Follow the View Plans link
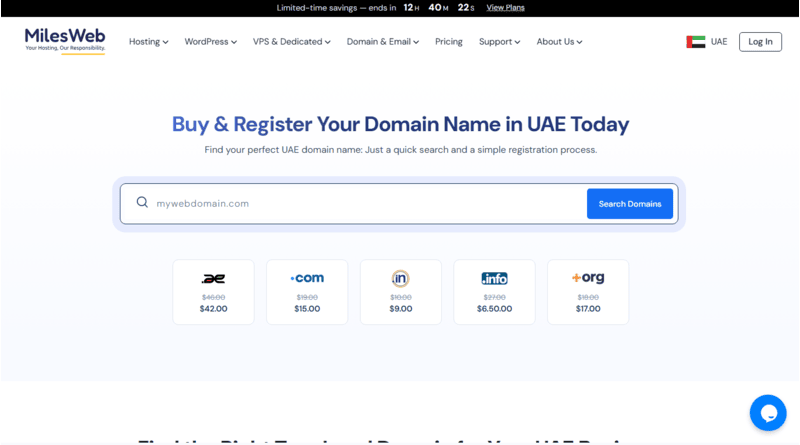This screenshot has height=445, width=800. 505,8
